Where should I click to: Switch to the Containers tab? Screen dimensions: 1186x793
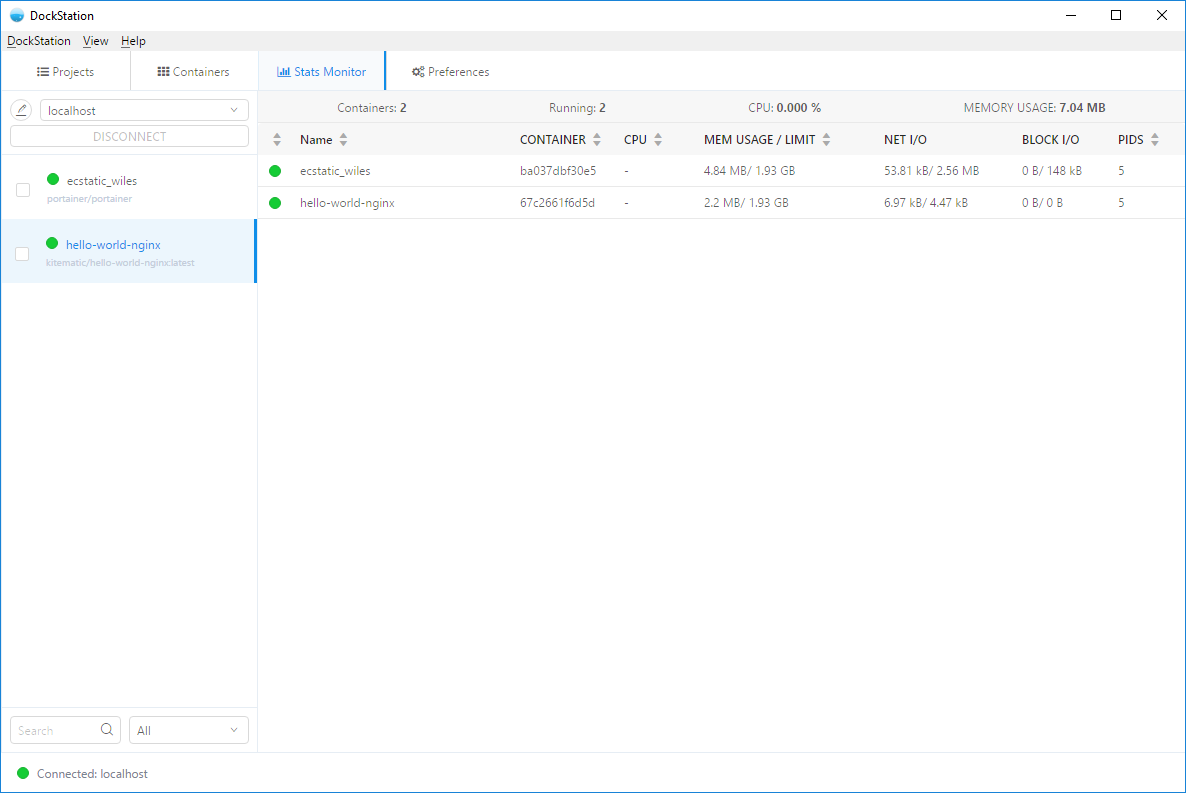[x=194, y=72]
